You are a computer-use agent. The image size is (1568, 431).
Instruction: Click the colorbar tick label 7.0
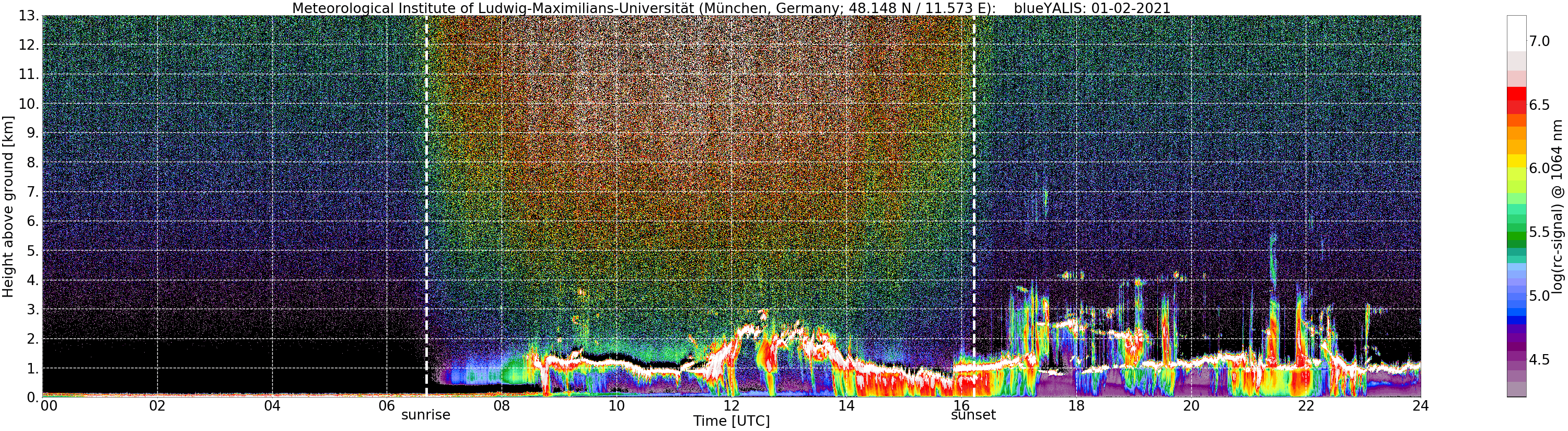point(1539,41)
